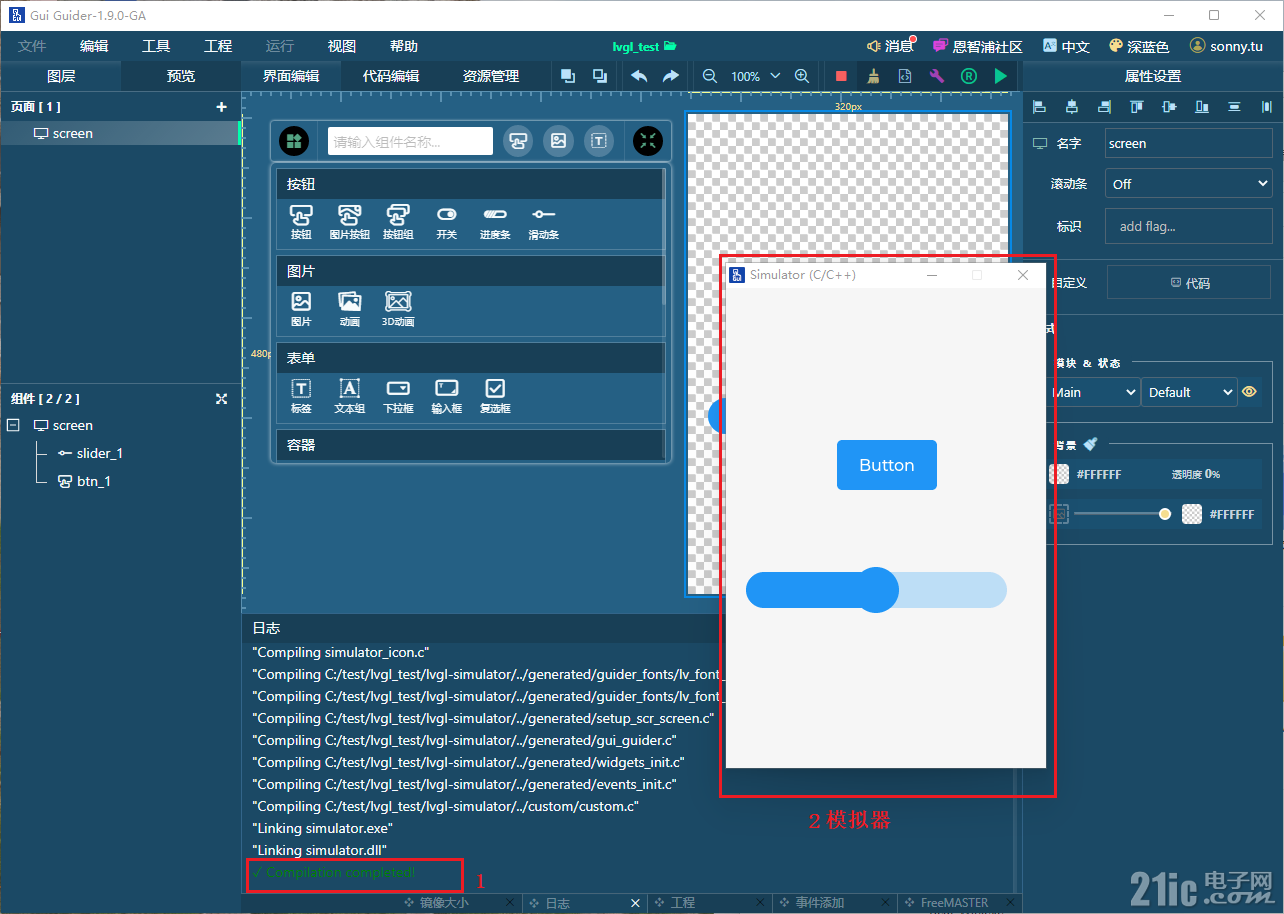Zoom out with the minus magnifier

pos(710,76)
